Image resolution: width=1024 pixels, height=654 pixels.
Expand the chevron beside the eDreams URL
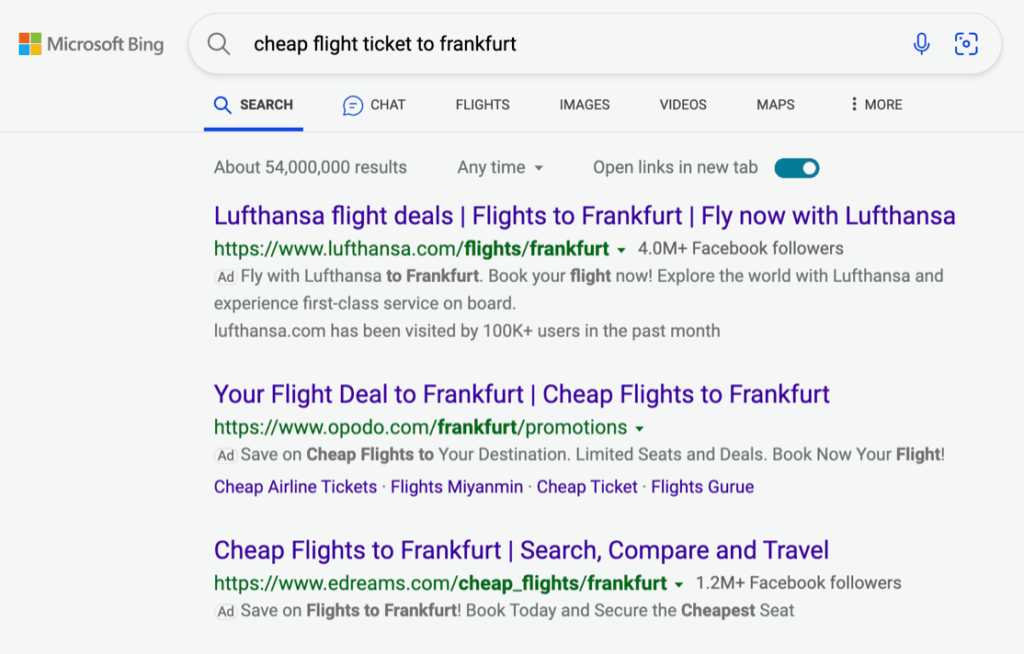(x=679, y=583)
